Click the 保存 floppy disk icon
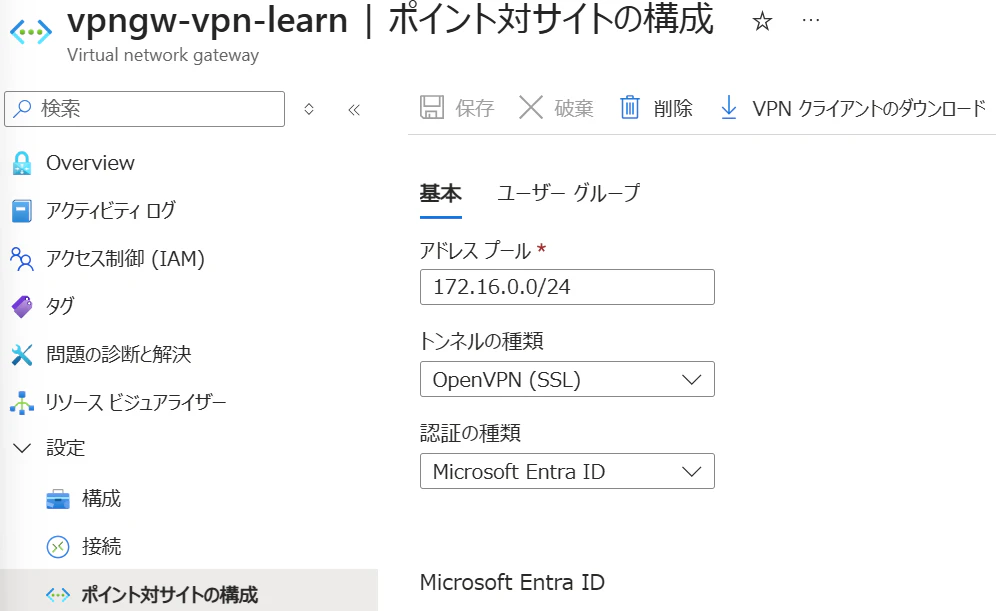Image resolution: width=996 pixels, height=611 pixels. (432, 107)
